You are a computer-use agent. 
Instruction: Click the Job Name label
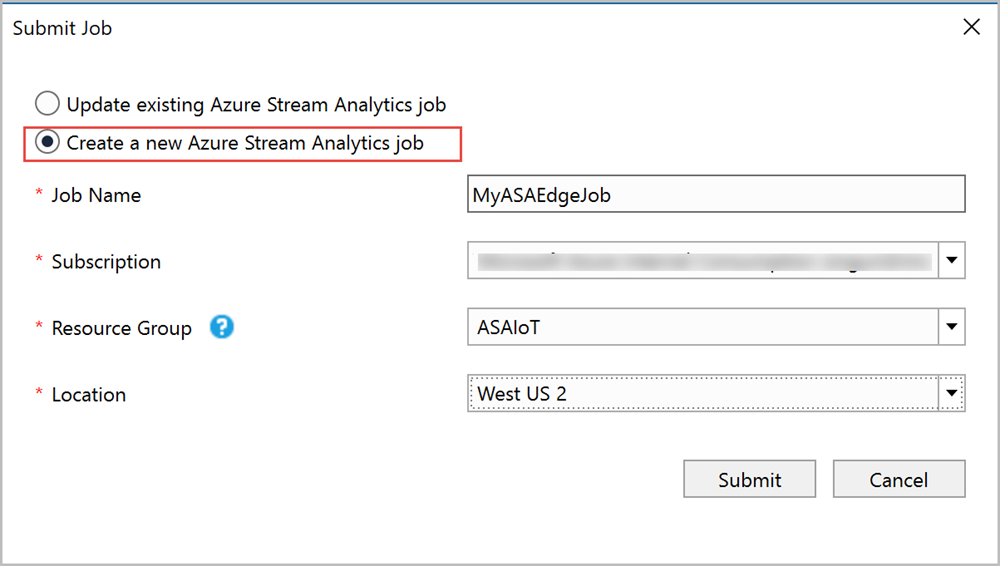[96, 195]
